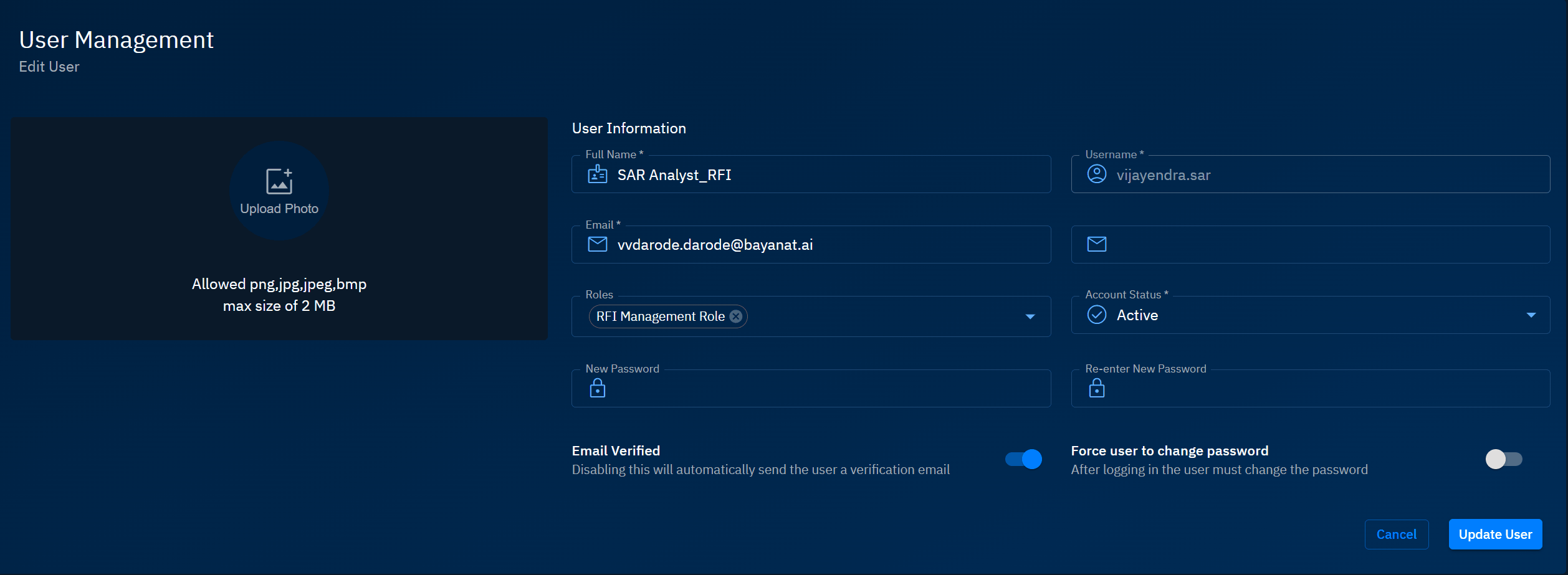Click the envelope icon in Email field
Image resolution: width=1568 pixels, height=575 pixels.
597,244
